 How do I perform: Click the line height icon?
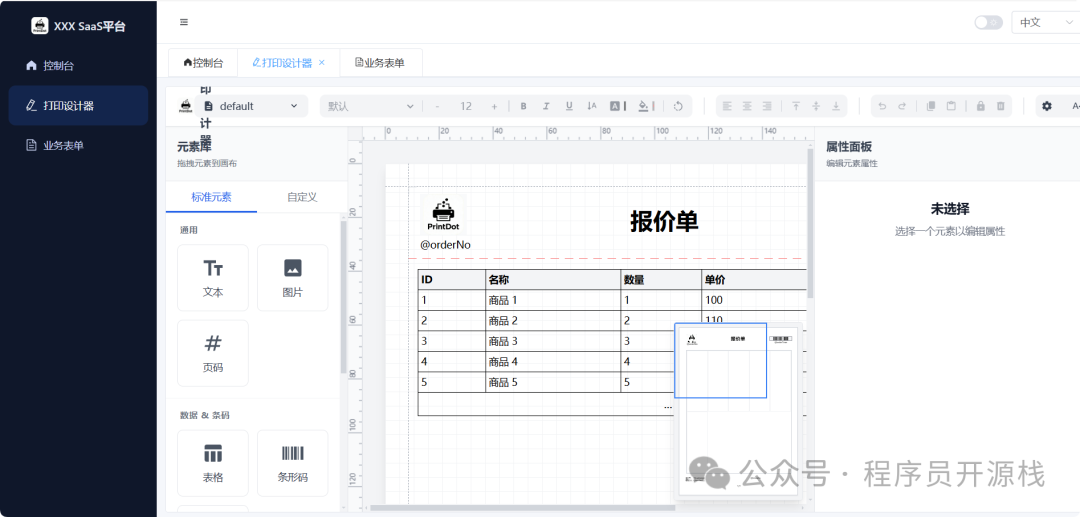point(592,106)
